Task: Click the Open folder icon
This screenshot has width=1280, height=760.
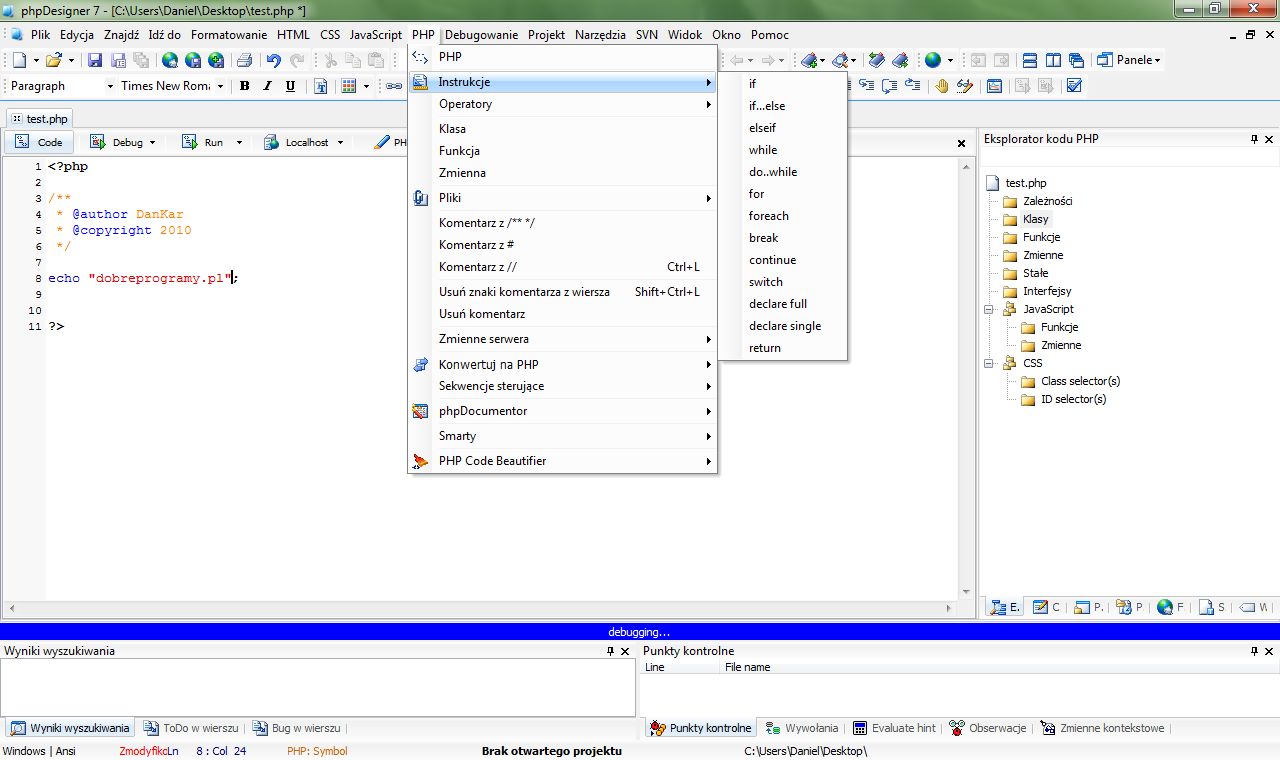Action: point(54,60)
